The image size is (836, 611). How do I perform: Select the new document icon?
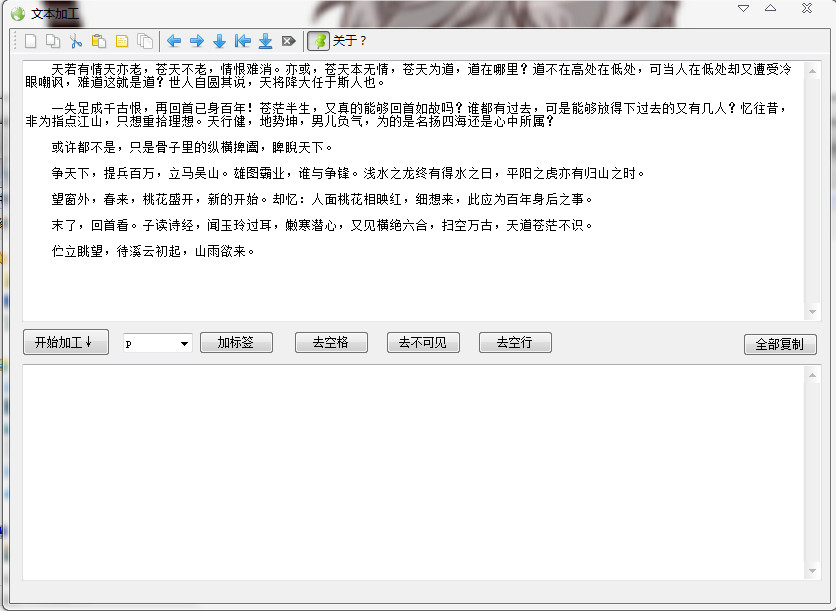click(x=31, y=41)
